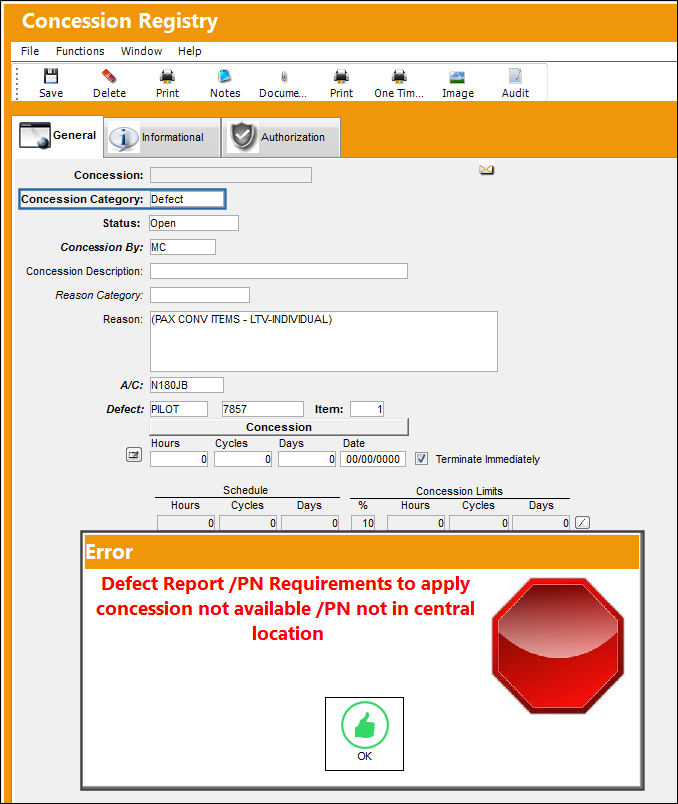The height and width of the screenshot is (804, 678).
Task: Click the One Time print icon
Action: pyautogui.click(x=399, y=77)
